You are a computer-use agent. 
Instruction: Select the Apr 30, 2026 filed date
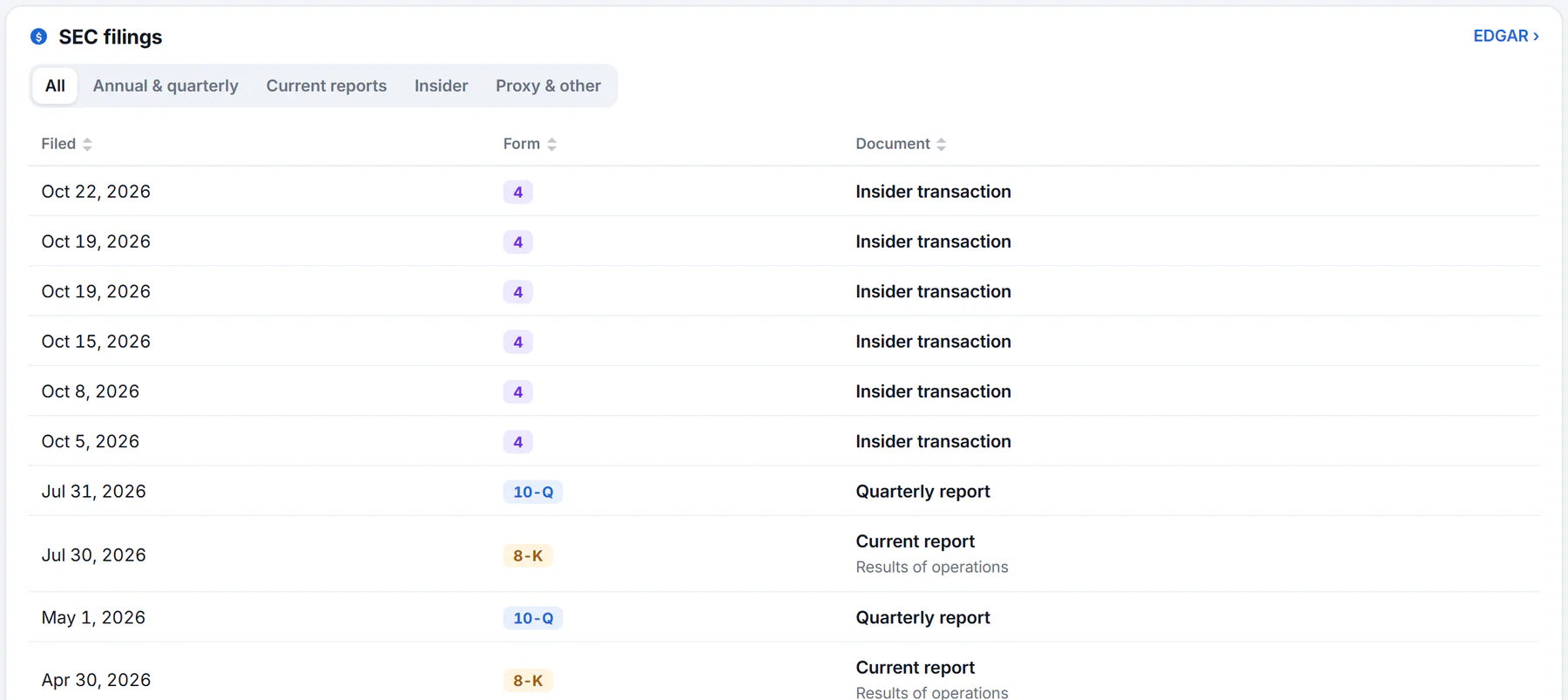[x=96, y=680]
